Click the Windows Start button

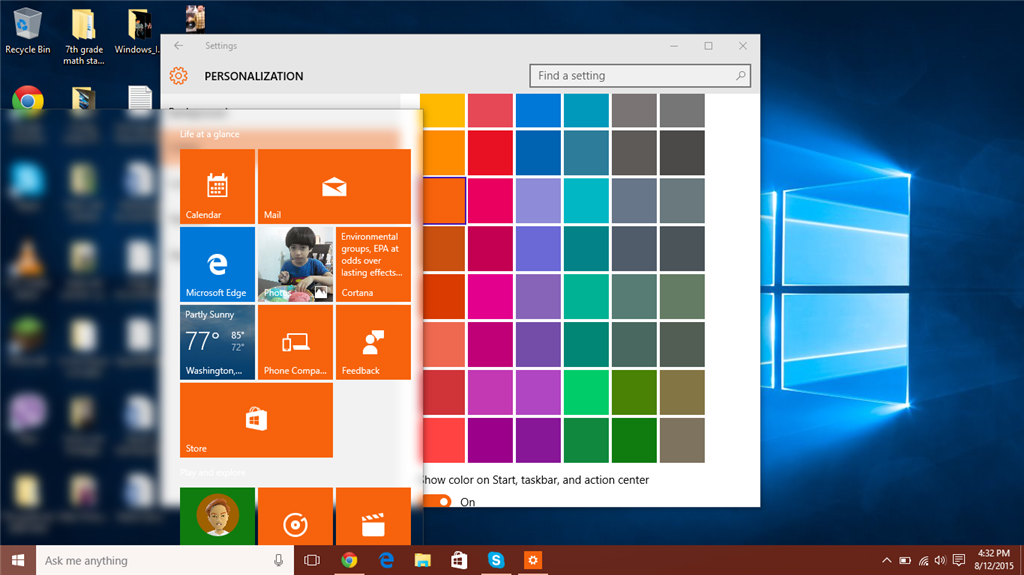click(x=18, y=560)
